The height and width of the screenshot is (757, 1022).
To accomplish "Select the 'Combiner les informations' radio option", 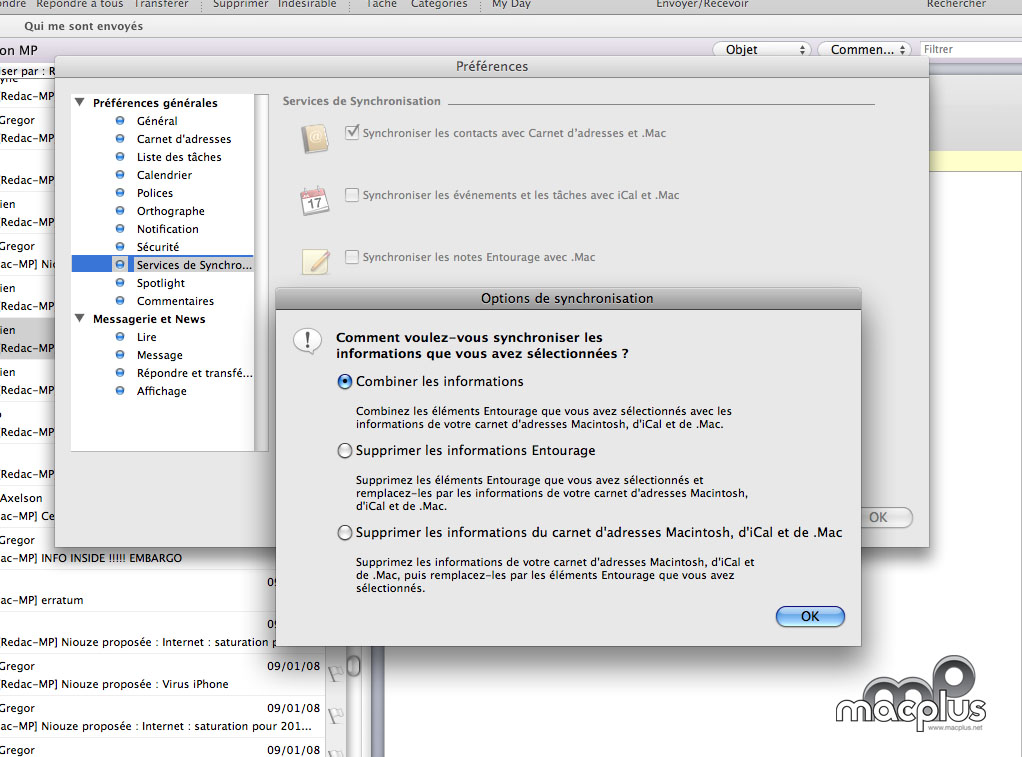I will pyautogui.click(x=345, y=381).
